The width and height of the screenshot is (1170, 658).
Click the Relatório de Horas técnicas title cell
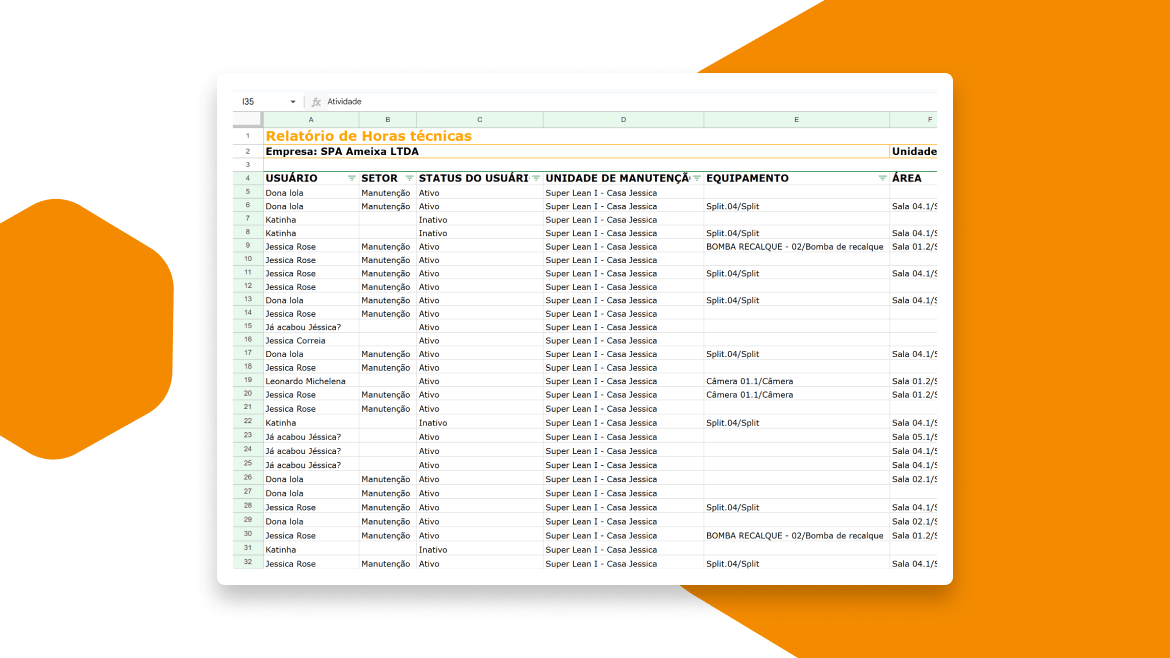point(368,136)
